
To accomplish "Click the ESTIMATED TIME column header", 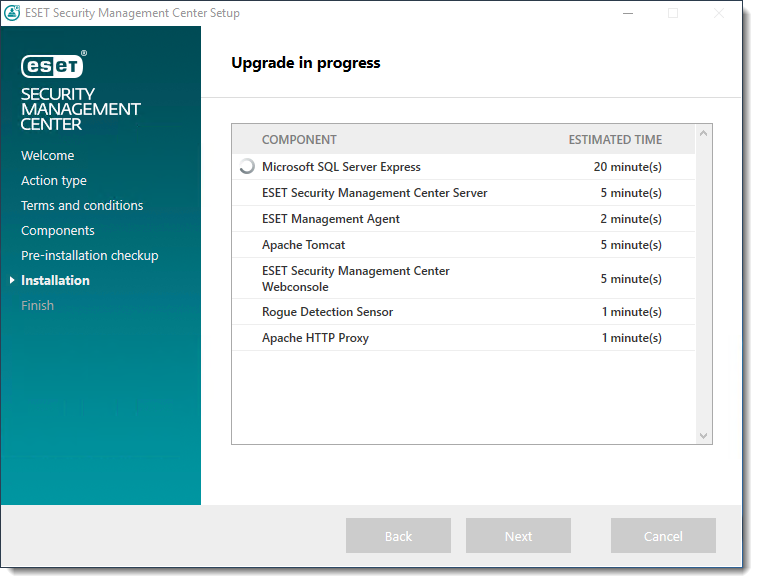I will [x=615, y=140].
